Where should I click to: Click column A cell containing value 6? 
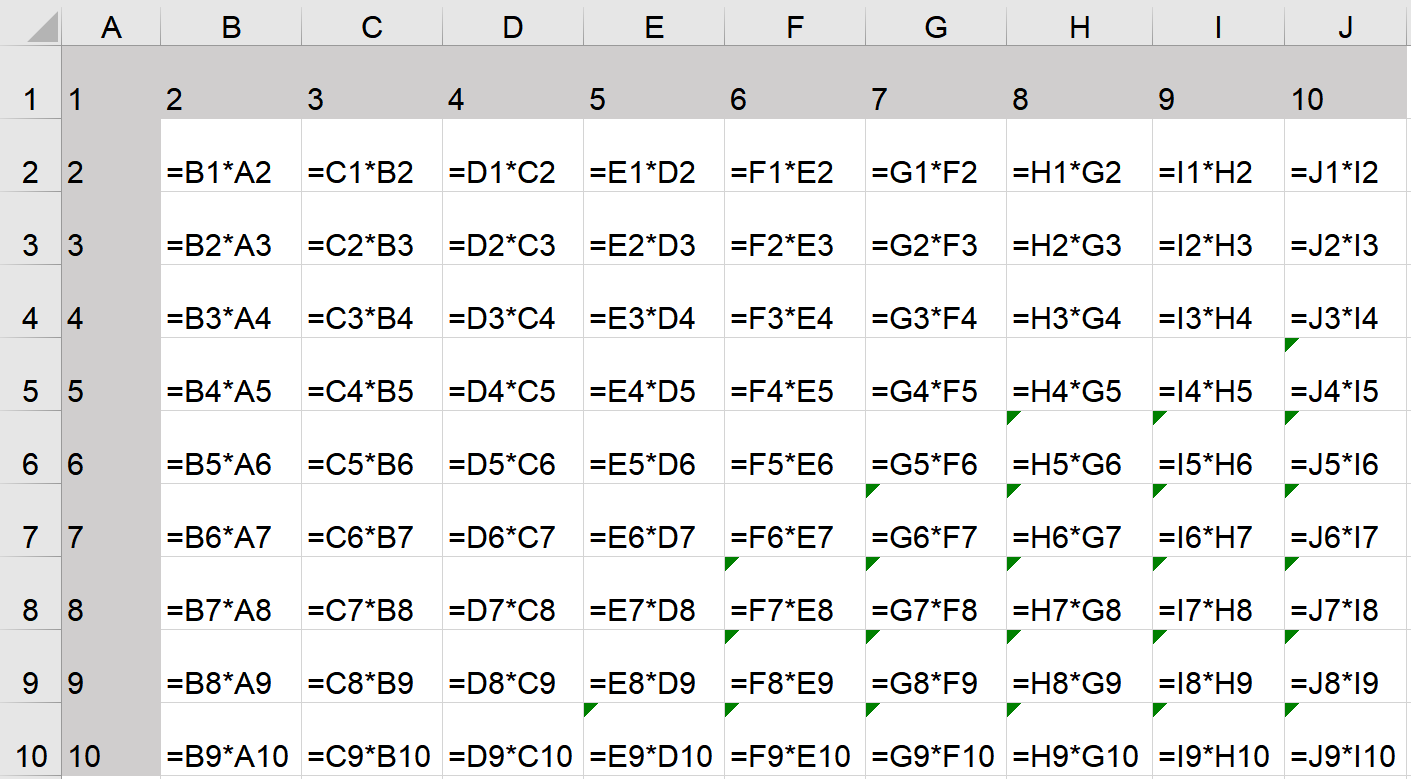[111, 447]
